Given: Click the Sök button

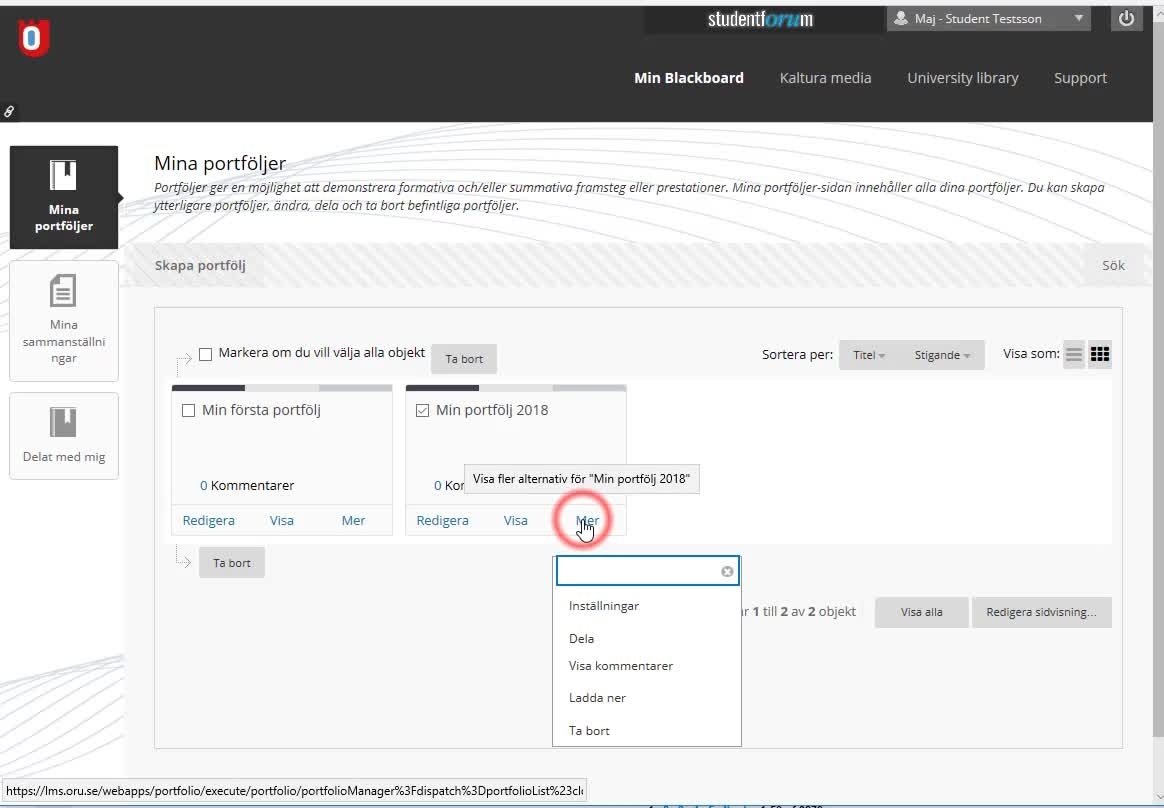Looking at the screenshot, I should click(x=1113, y=265).
